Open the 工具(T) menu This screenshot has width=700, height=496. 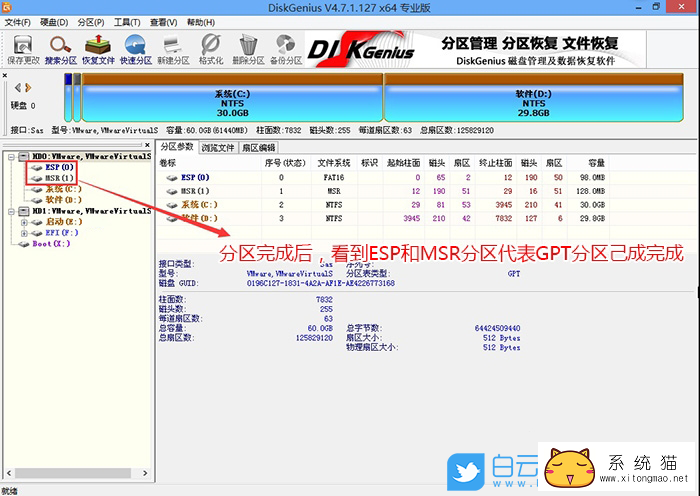point(127,22)
